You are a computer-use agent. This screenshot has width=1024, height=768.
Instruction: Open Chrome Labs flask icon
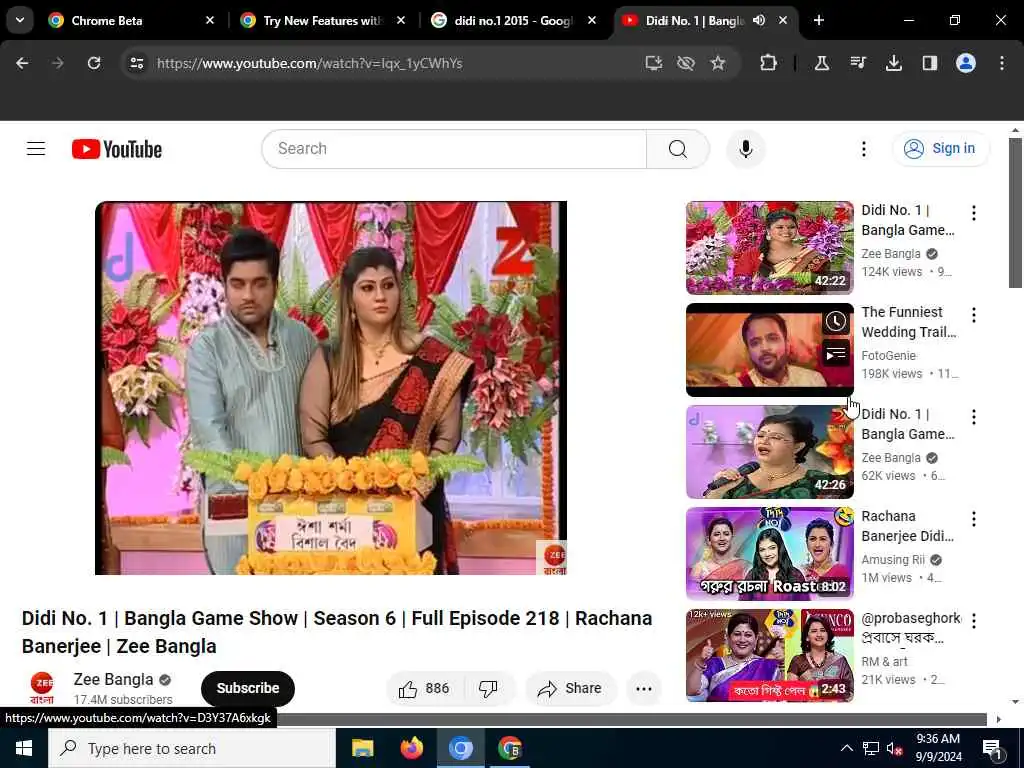pyautogui.click(x=822, y=63)
